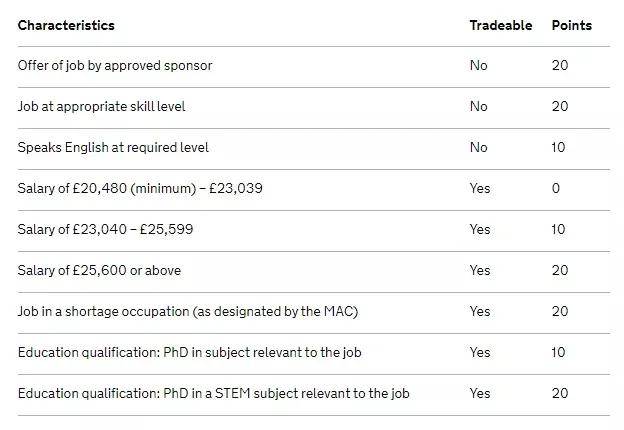The height and width of the screenshot is (430, 624).
Task: Click the 'Job in a shortage occupation' row text
Action: click(188, 311)
